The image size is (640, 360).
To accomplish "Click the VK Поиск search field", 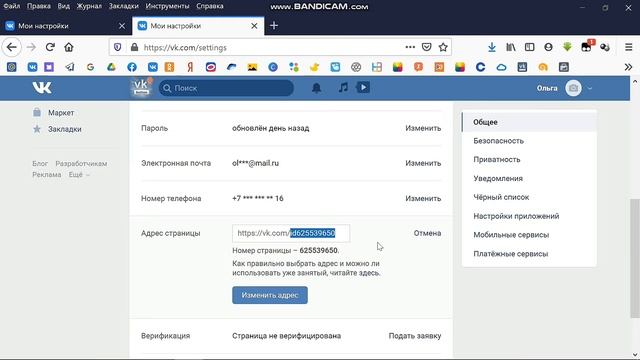I will click(x=226, y=88).
